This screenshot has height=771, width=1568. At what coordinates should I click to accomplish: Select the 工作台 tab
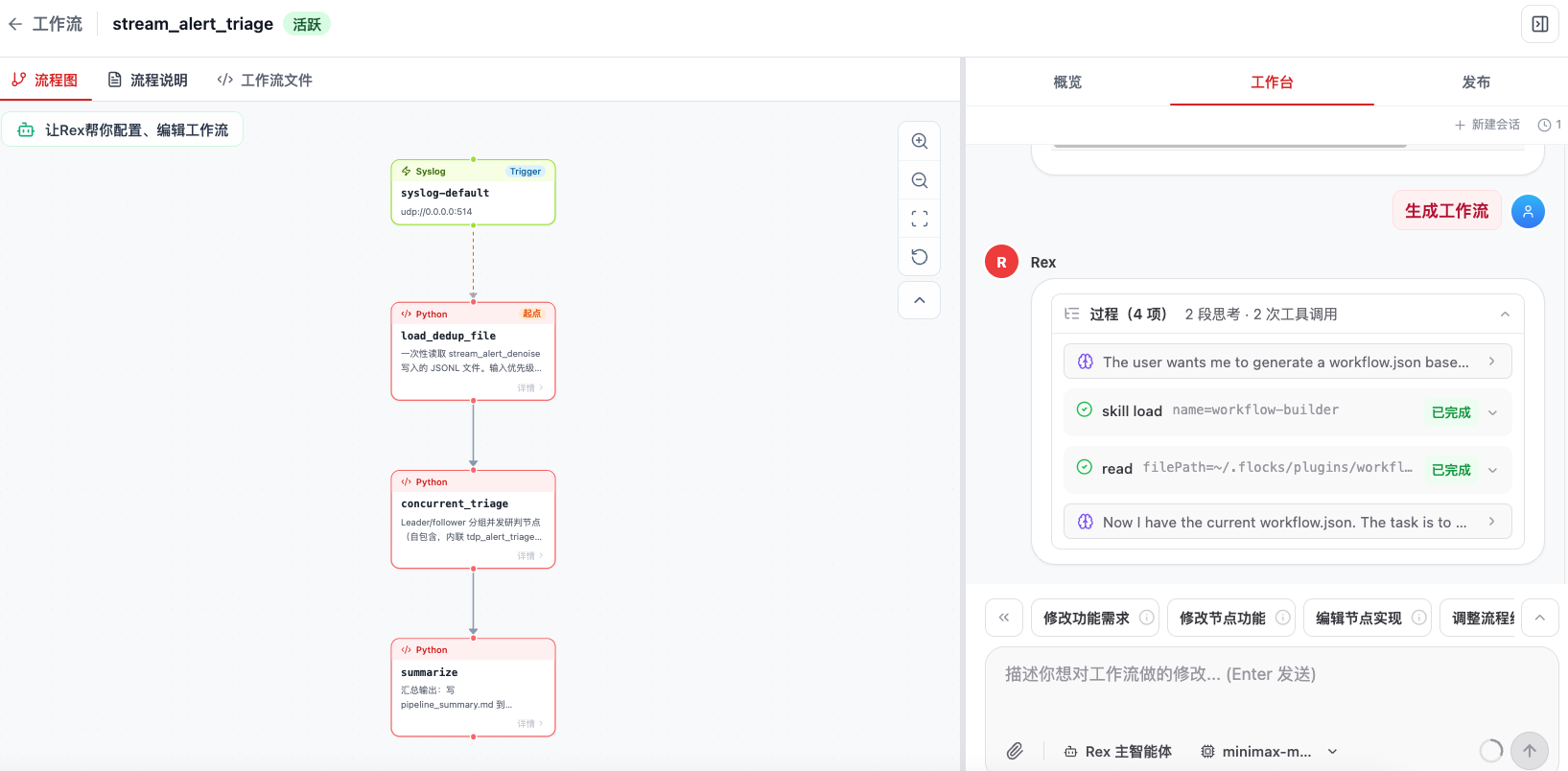coord(1272,82)
